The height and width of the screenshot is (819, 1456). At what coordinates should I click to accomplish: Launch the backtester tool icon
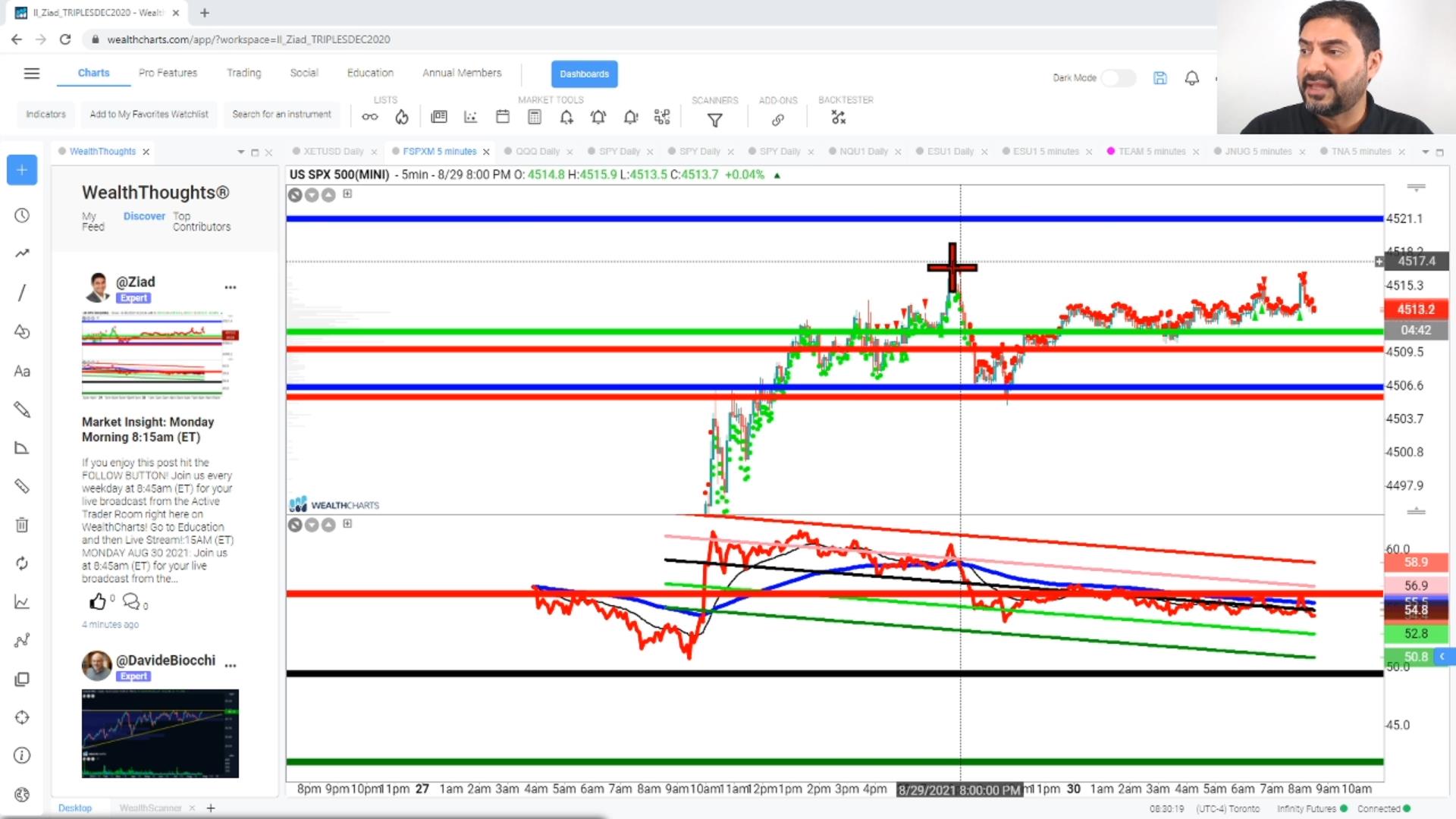838,118
